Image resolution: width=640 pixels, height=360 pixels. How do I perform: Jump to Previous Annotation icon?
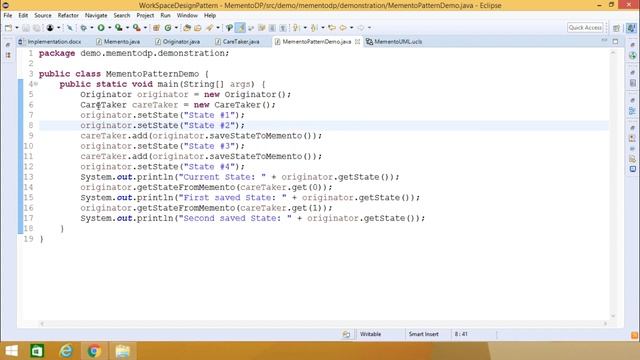314,28
